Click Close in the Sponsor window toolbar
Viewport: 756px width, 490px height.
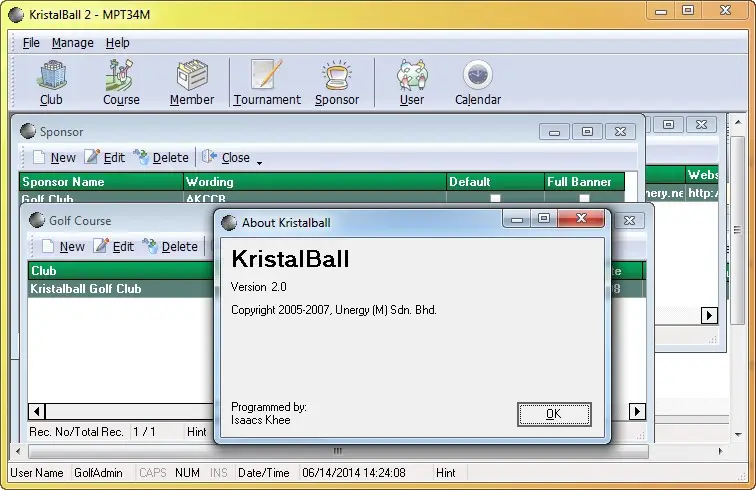pyautogui.click(x=226, y=158)
